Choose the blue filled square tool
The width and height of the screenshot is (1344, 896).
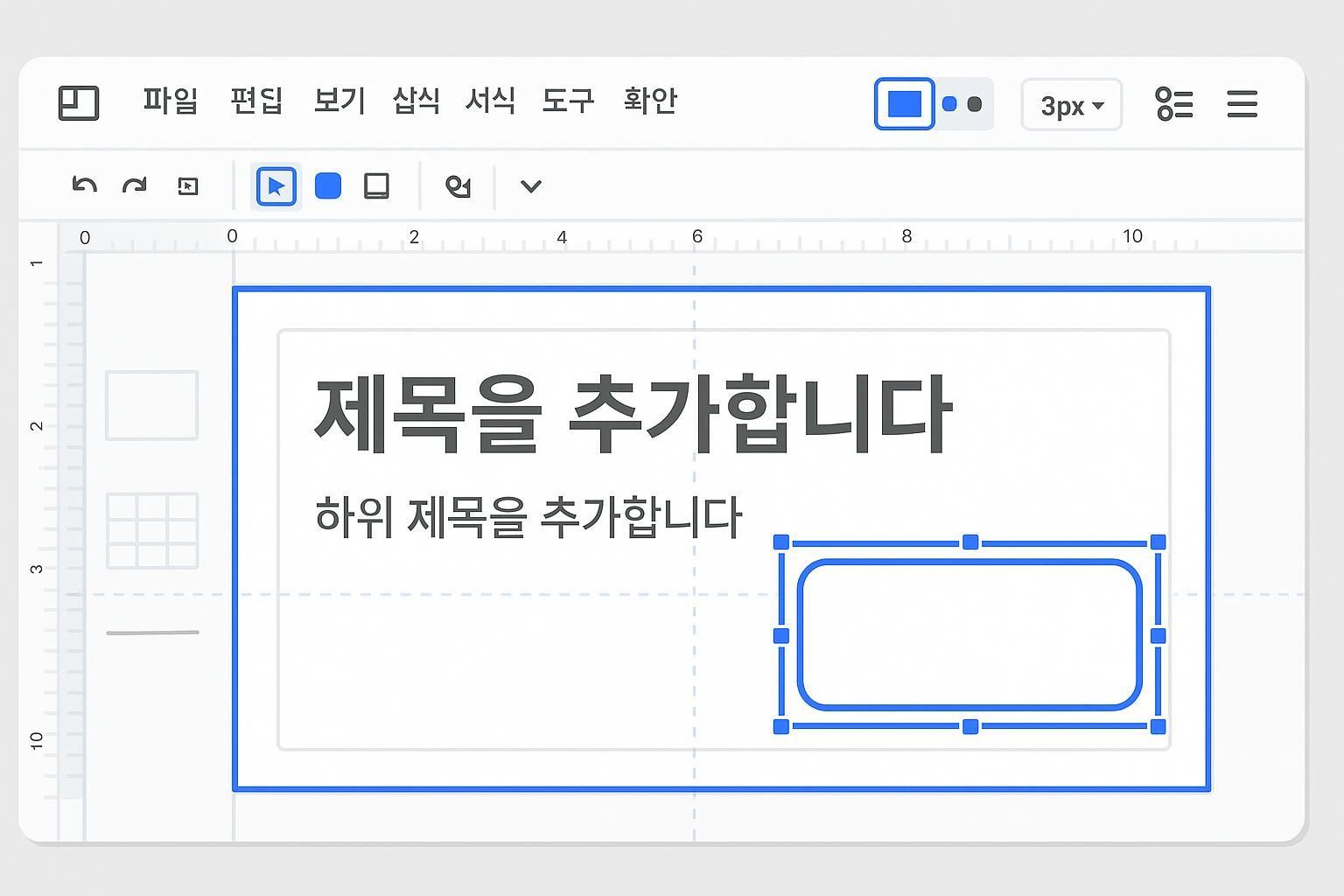[x=328, y=186]
